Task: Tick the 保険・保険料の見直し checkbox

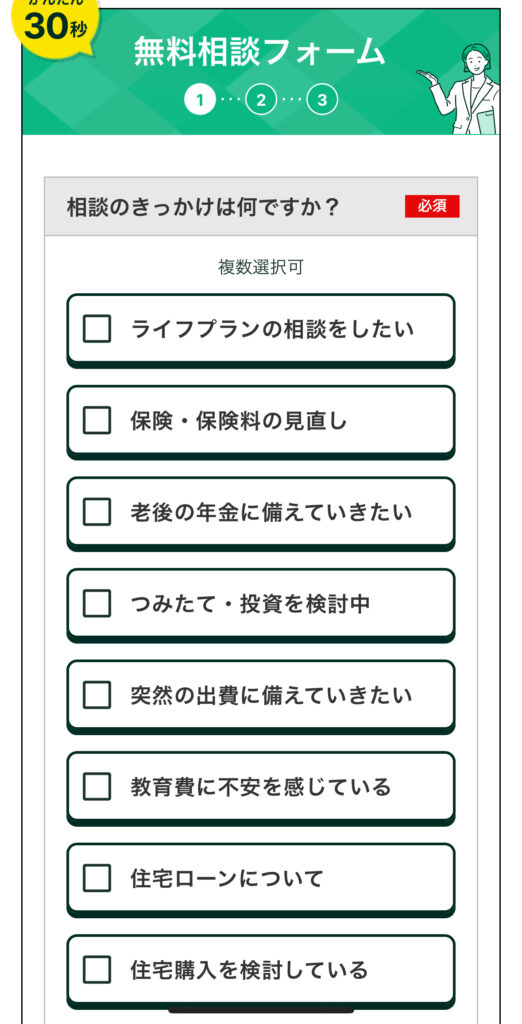Action: [97, 420]
